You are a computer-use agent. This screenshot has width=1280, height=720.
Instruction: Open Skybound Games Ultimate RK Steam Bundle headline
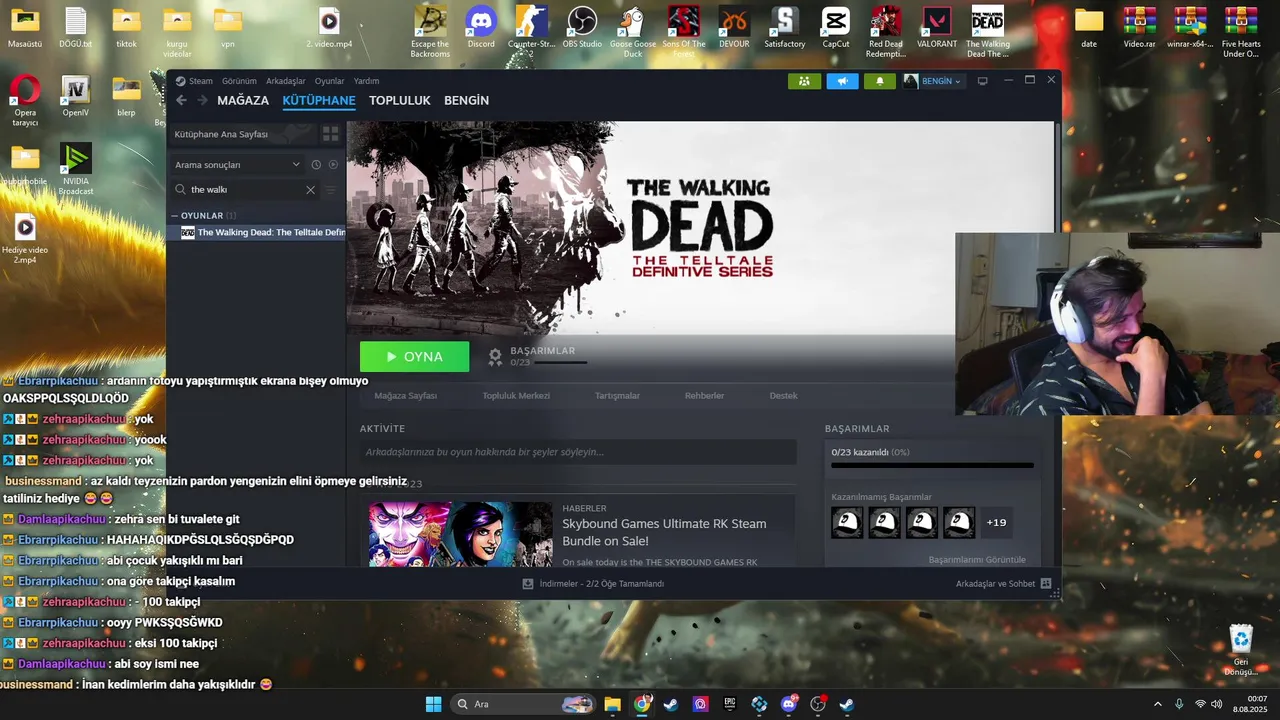pyautogui.click(x=664, y=532)
